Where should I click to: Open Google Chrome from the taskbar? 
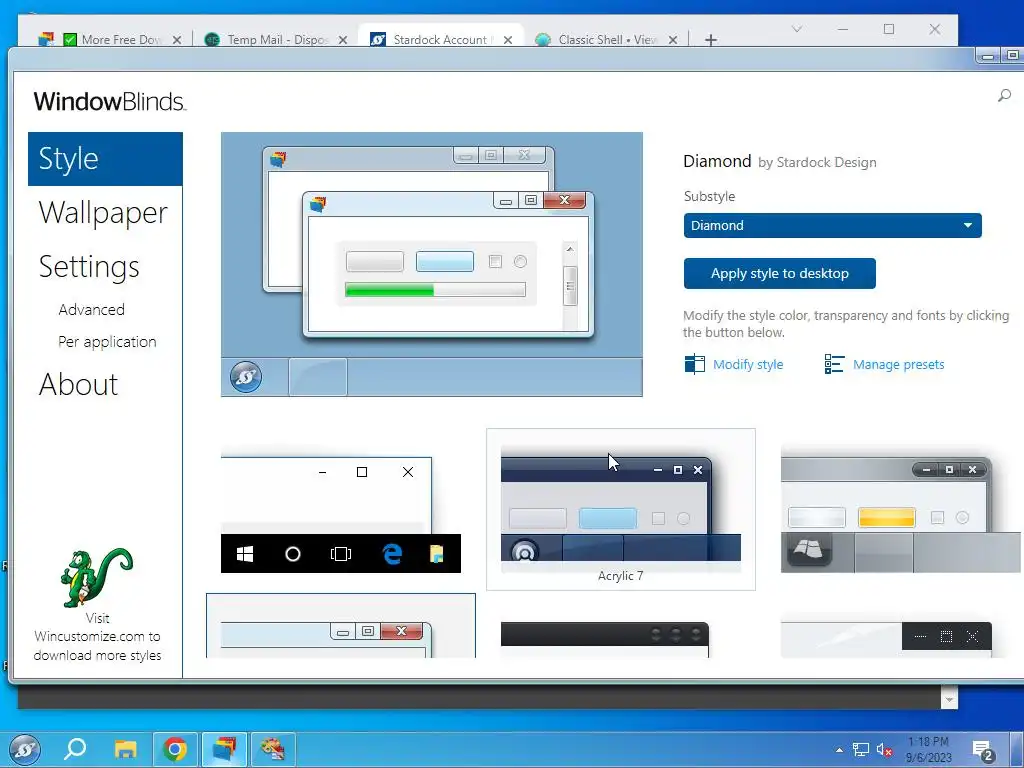click(175, 749)
